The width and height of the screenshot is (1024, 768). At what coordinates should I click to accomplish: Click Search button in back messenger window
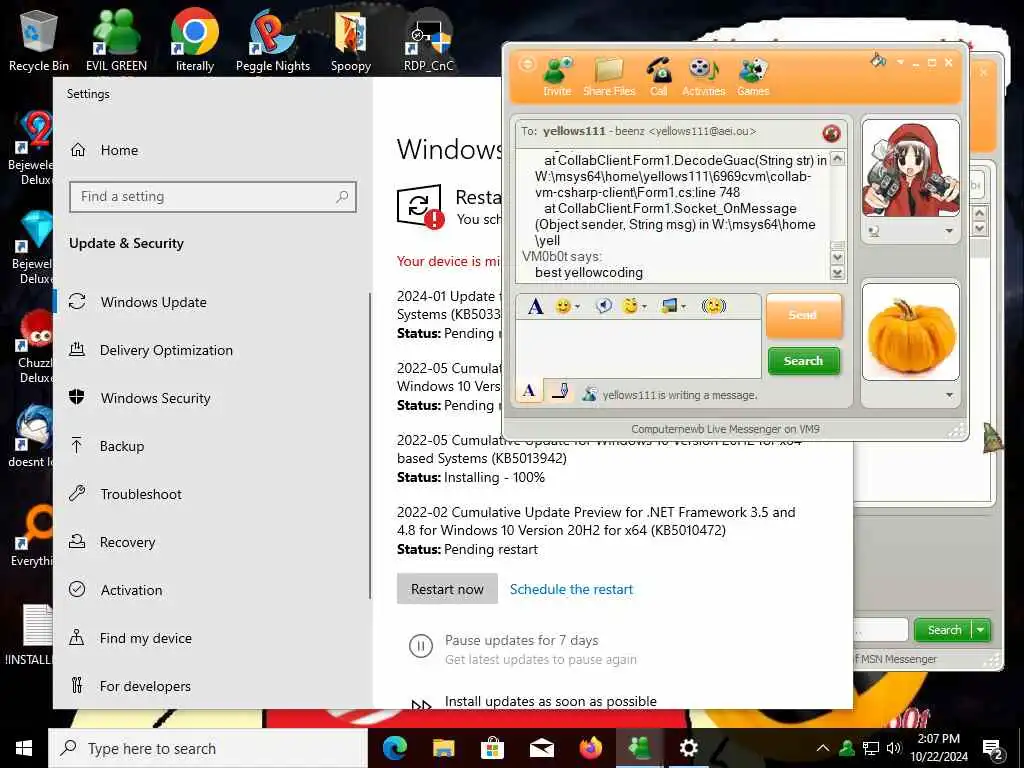point(944,630)
